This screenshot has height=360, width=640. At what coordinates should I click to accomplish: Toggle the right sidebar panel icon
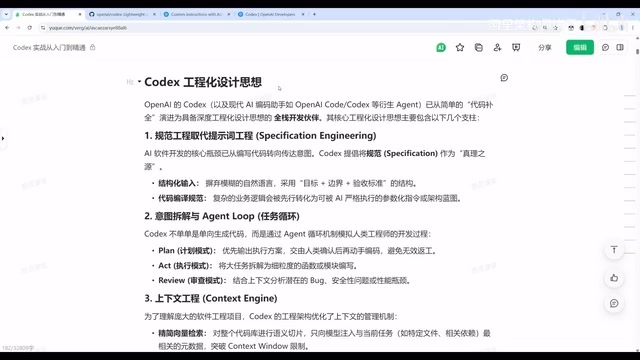tap(620, 47)
